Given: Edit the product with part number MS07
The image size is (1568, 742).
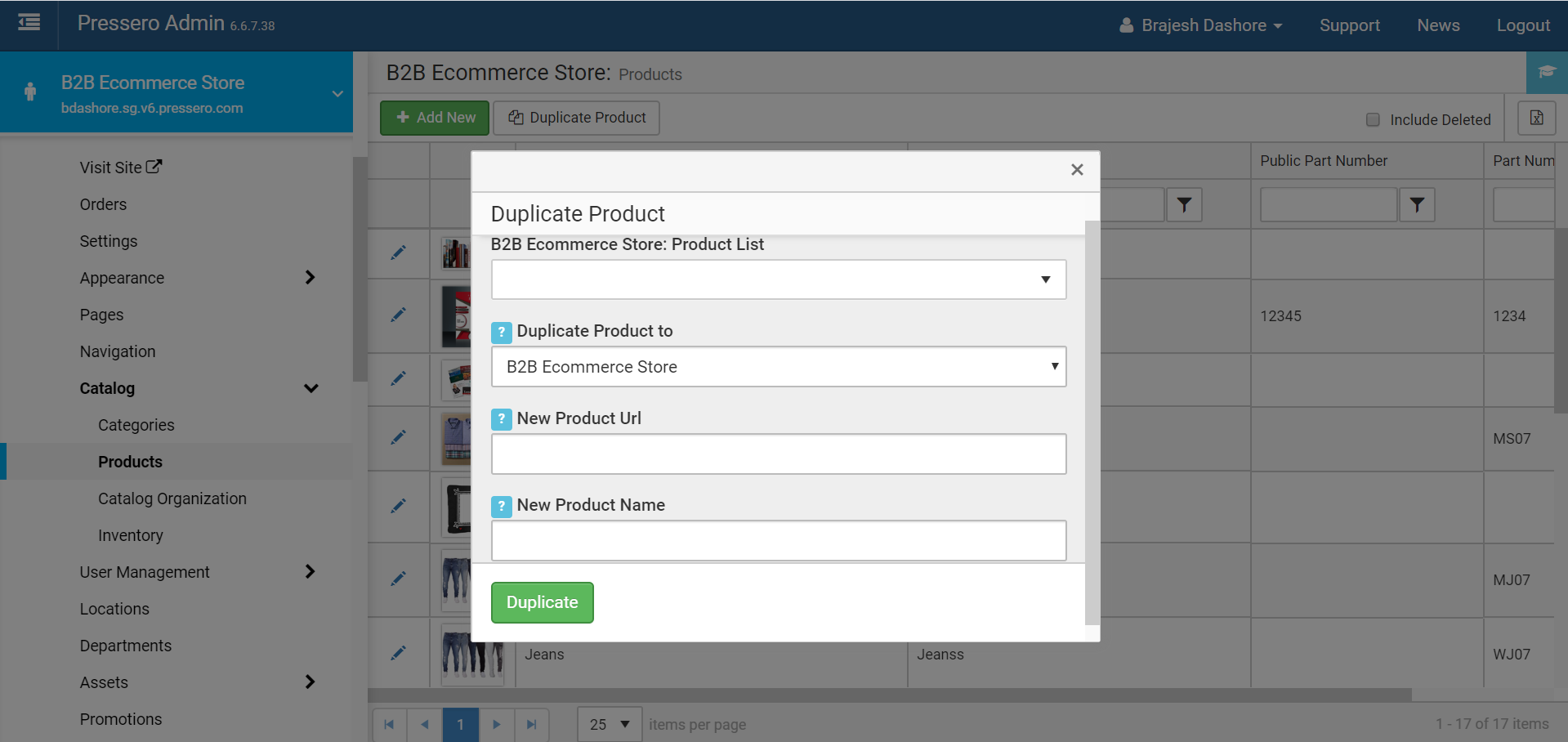Looking at the screenshot, I should click(398, 438).
